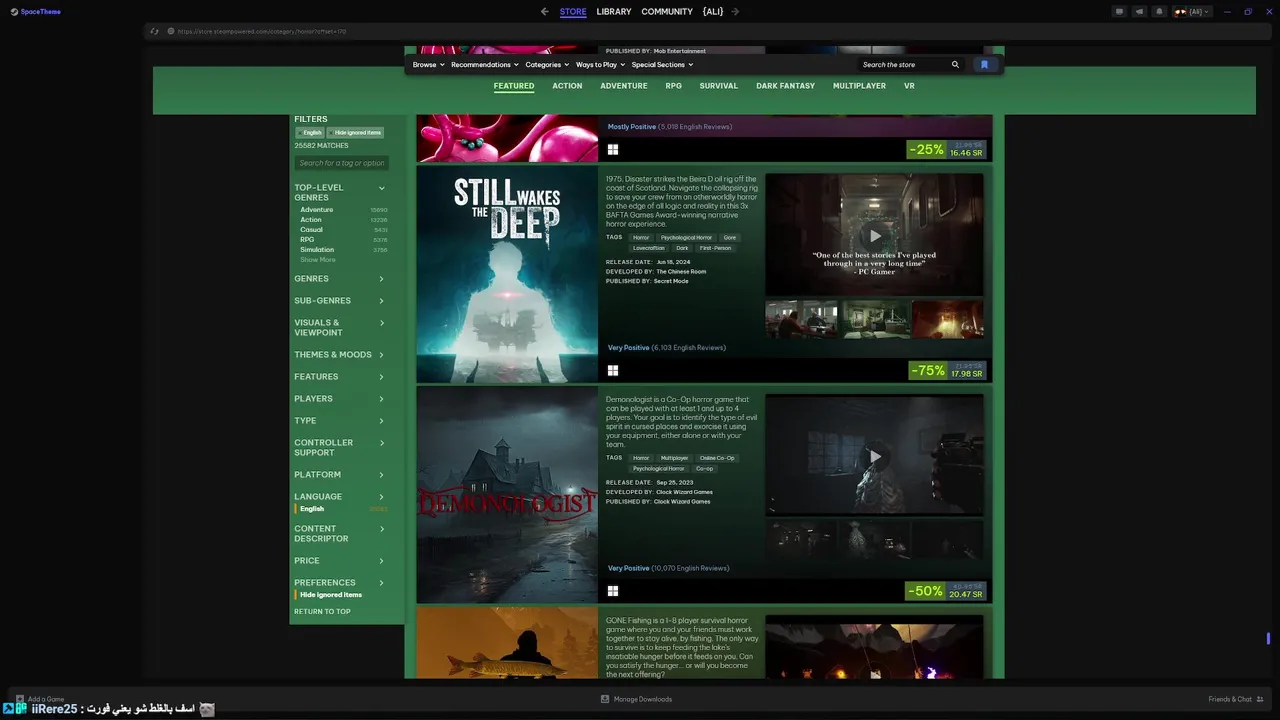Click the Psychological Horror tag on Still Wakes the Deep
This screenshot has width=1280, height=720.
point(686,238)
